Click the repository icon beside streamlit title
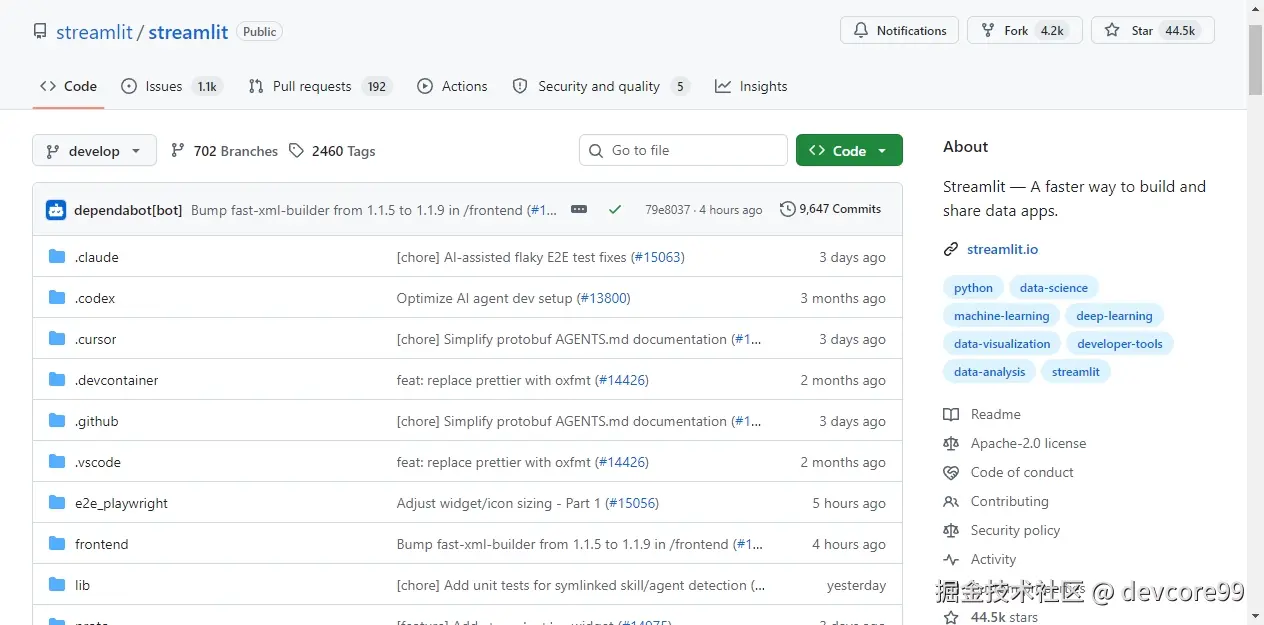The height and width of the screenshot is (625, 1264). pyautogui.click(x=40, y=31)
